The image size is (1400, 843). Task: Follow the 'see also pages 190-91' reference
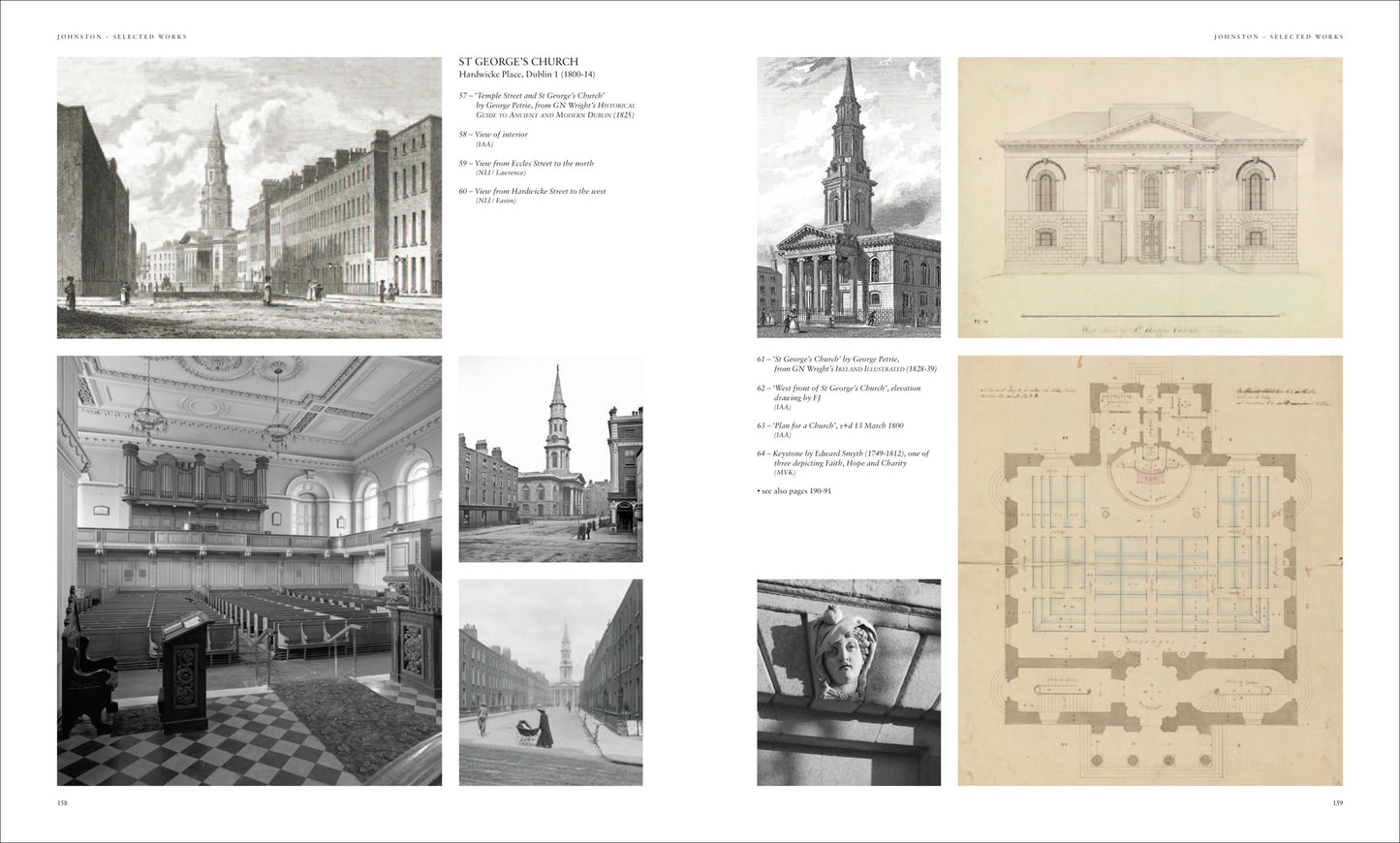[793, 491]
